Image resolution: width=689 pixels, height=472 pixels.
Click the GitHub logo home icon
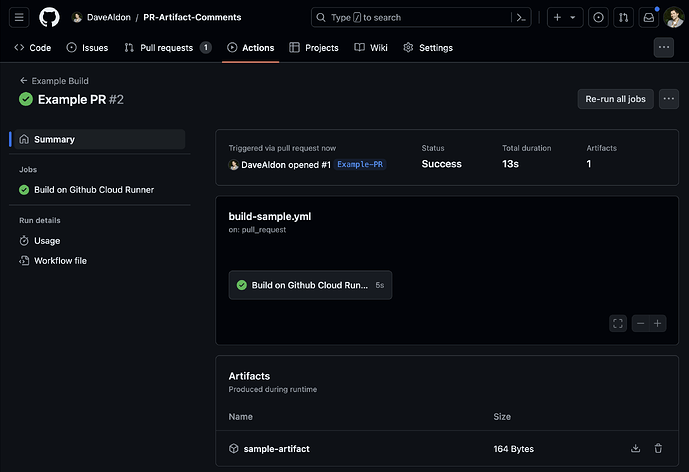coord(49,17)
